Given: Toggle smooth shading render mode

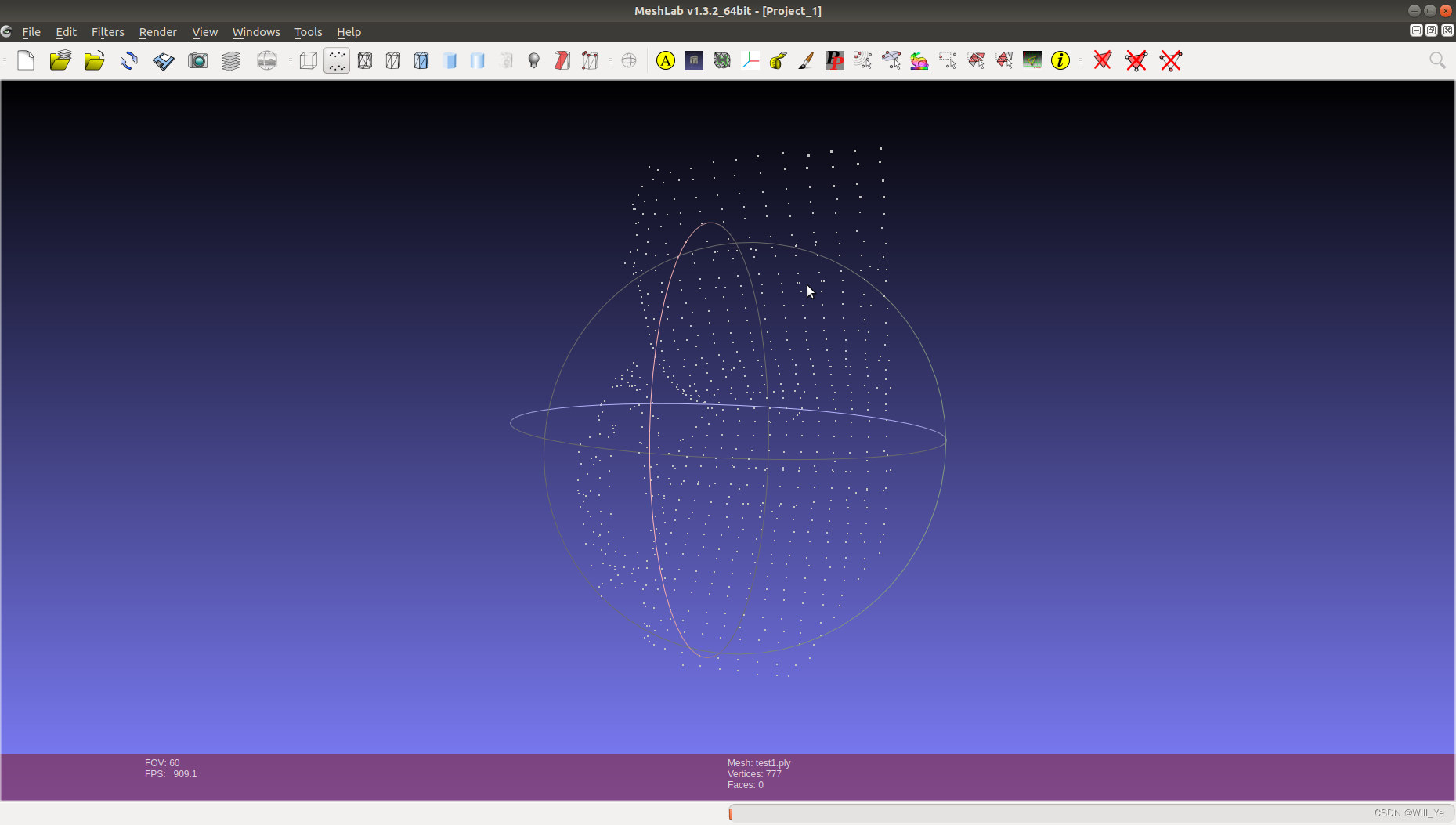Looking at the screenshot, I should 478,60.
